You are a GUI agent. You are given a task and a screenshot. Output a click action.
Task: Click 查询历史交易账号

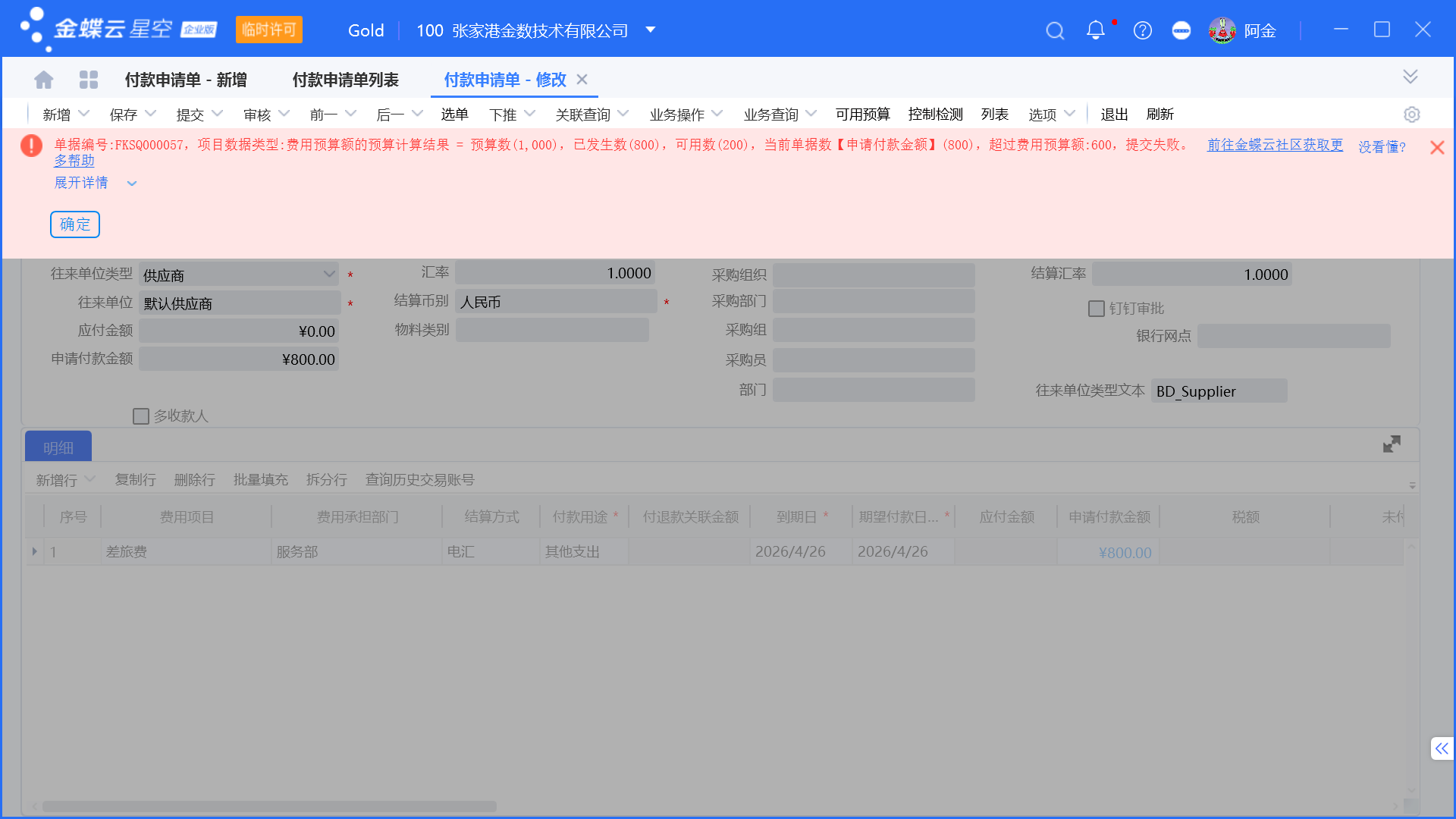[x=419, y=480]
